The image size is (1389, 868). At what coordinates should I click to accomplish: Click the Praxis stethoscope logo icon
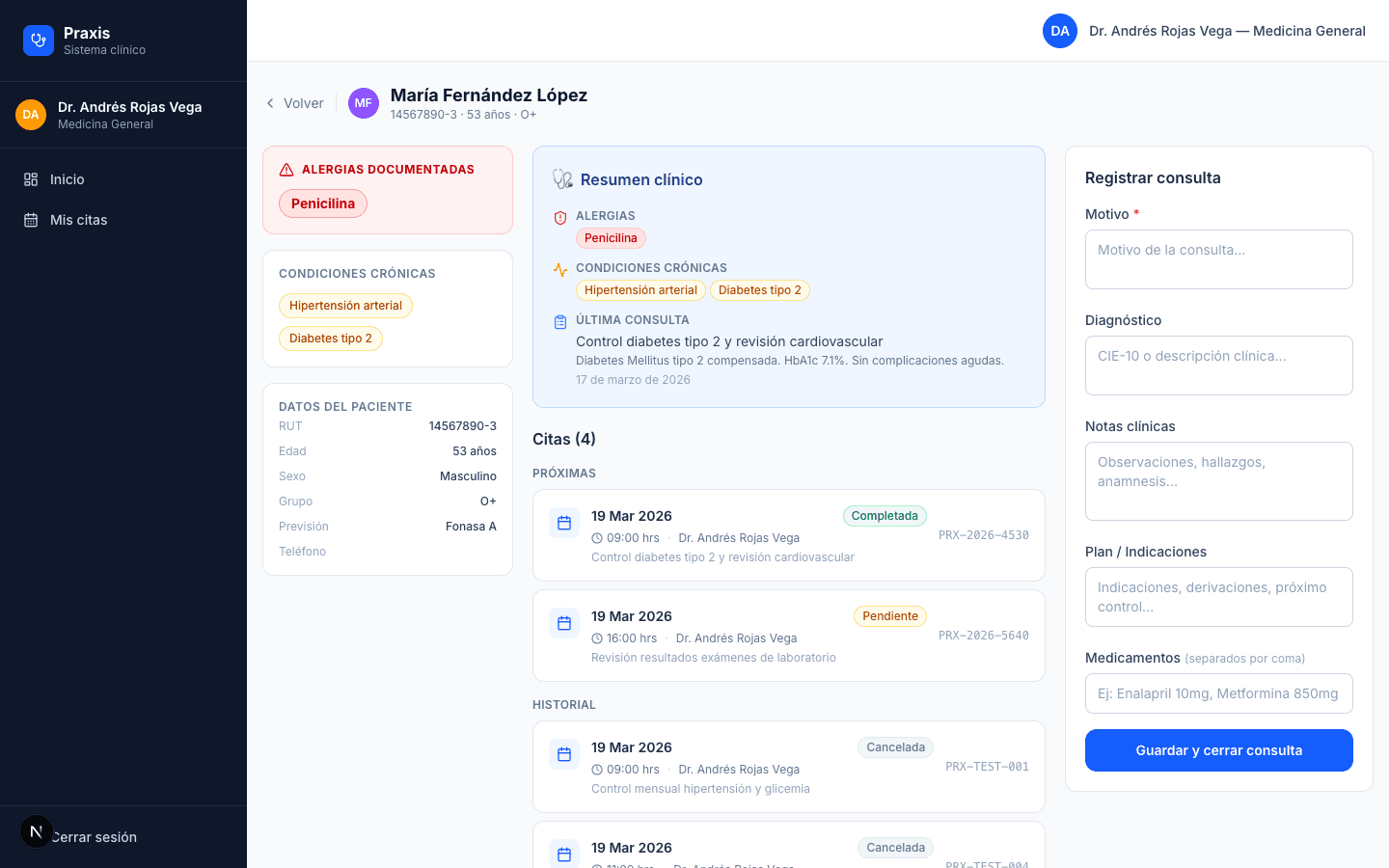[x=39, y=41]
